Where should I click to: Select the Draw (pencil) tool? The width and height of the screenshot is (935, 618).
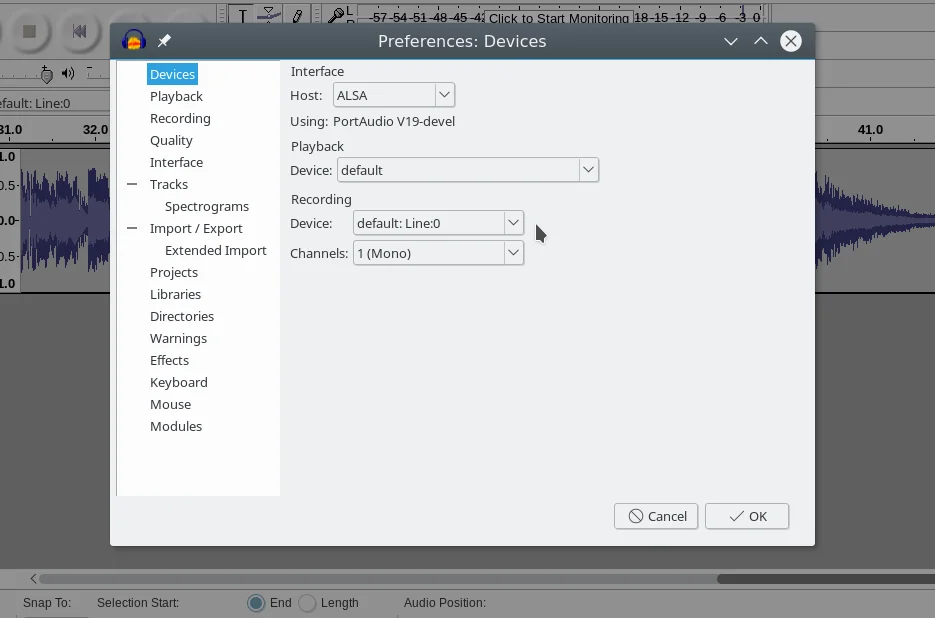click(x=297, y=14)
